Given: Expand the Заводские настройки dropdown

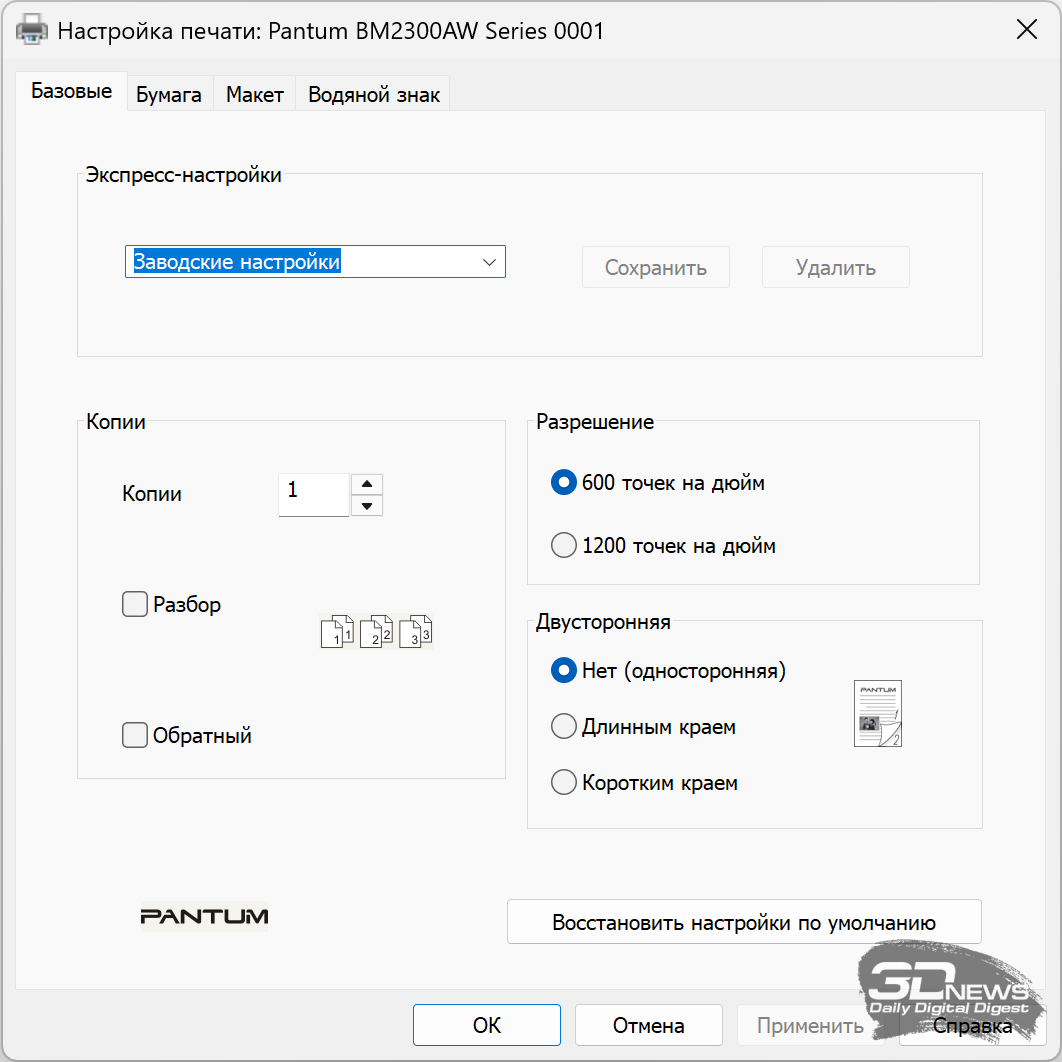Looking at the screenshot, I should click(x=489, y=262).
